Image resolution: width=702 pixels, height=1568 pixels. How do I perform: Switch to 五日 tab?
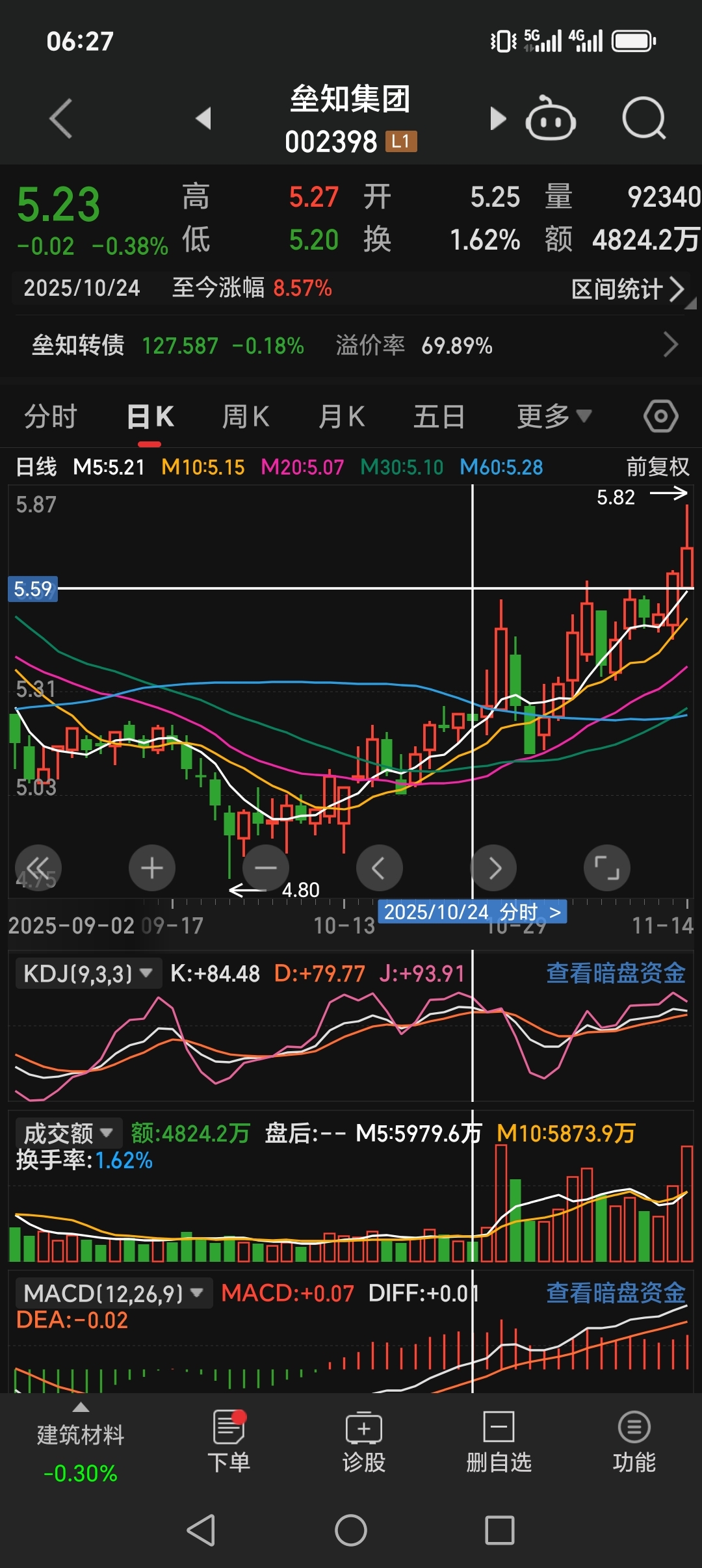(439, 416)
